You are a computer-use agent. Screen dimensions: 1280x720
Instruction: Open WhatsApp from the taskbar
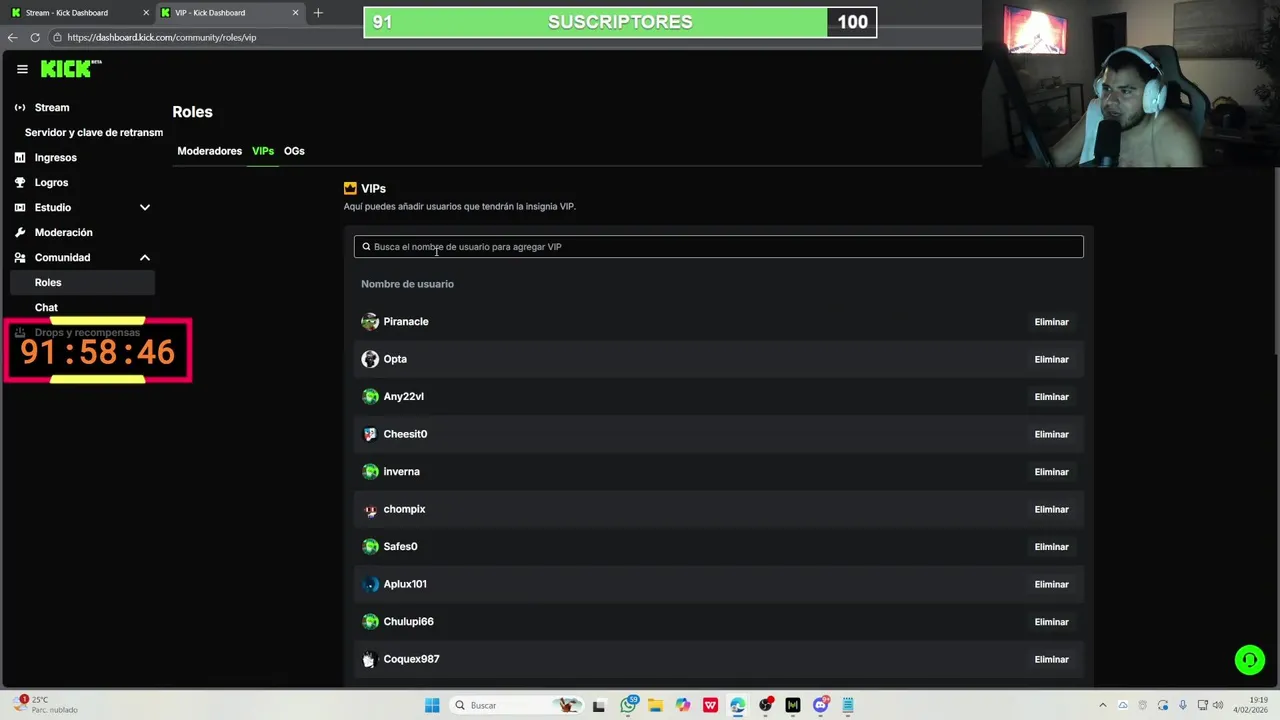tap(628, 705)
